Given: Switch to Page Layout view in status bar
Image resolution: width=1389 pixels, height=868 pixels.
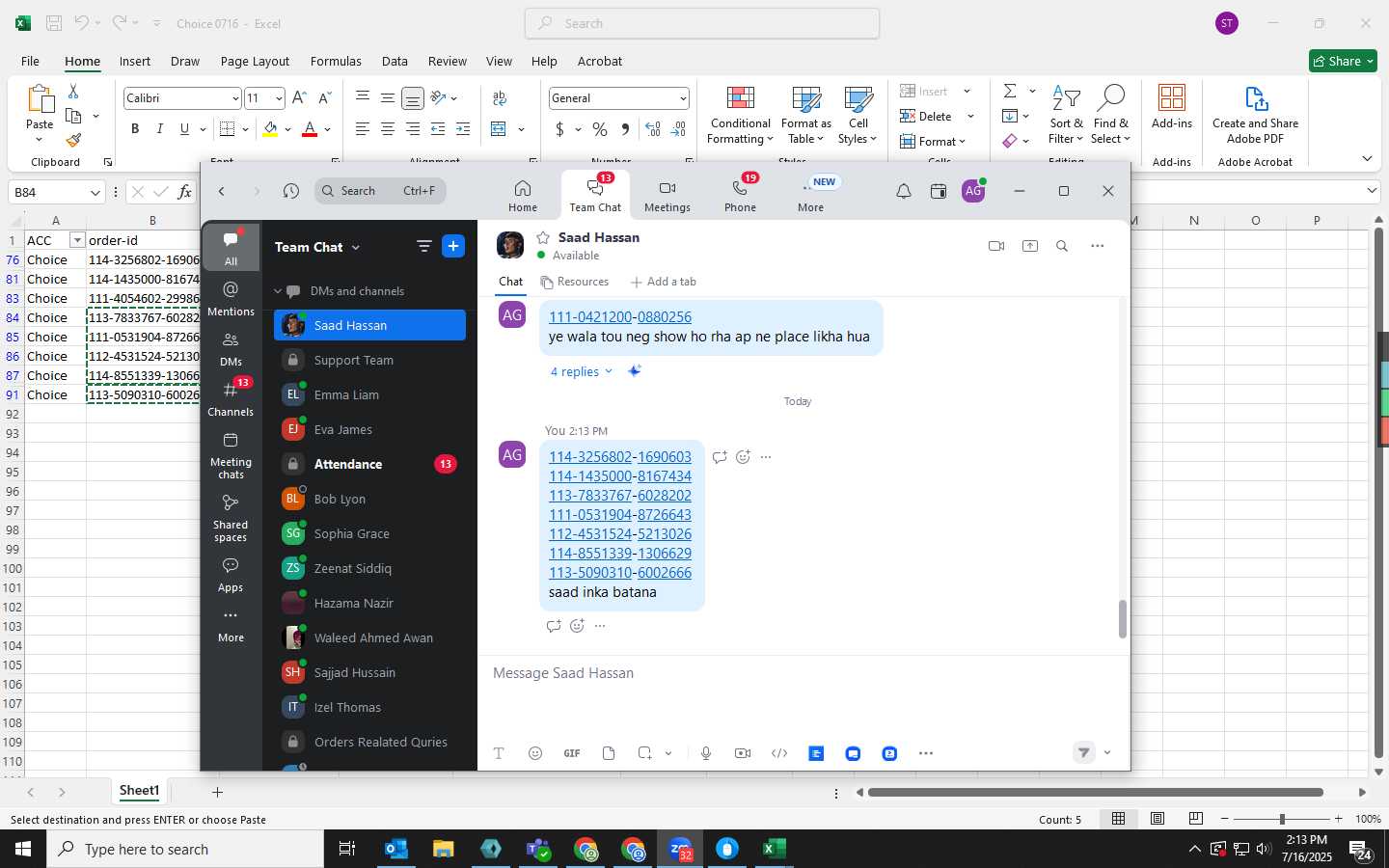Looking at the screenshot, I should point(1157,819).
